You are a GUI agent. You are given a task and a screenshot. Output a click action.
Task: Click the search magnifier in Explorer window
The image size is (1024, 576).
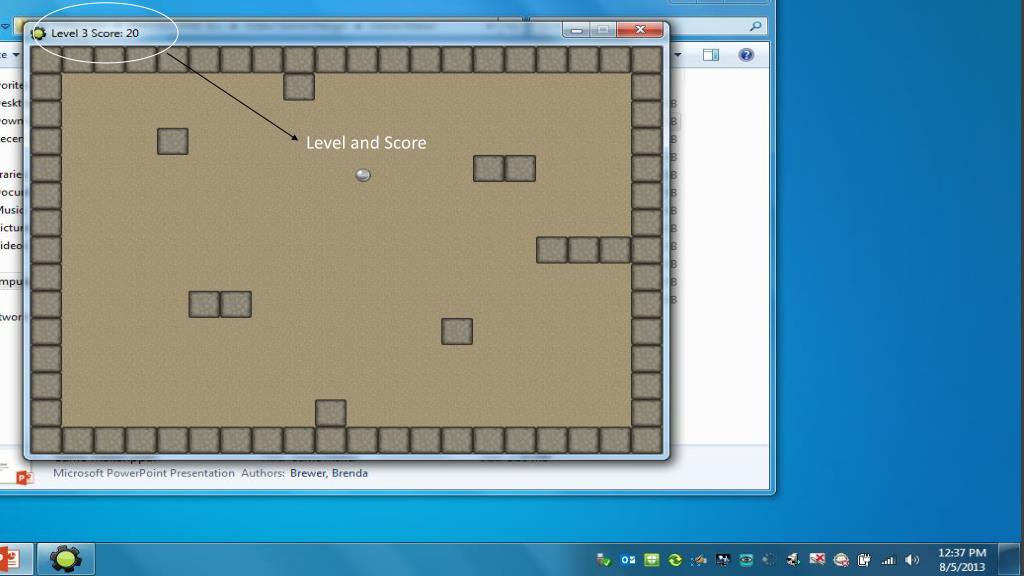tap(756, 26)
